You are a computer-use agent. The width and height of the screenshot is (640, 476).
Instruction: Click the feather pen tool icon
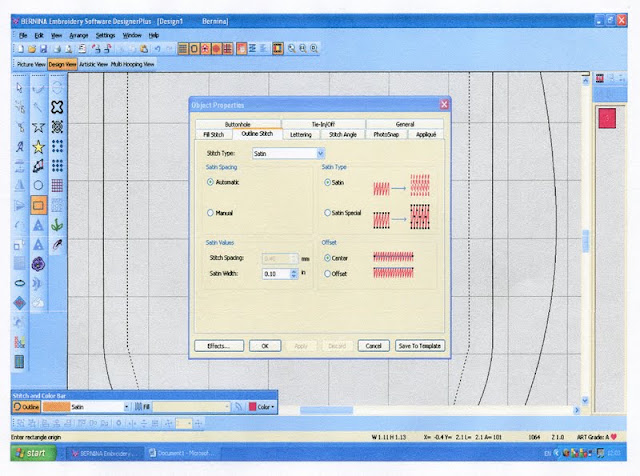point(57,245)
